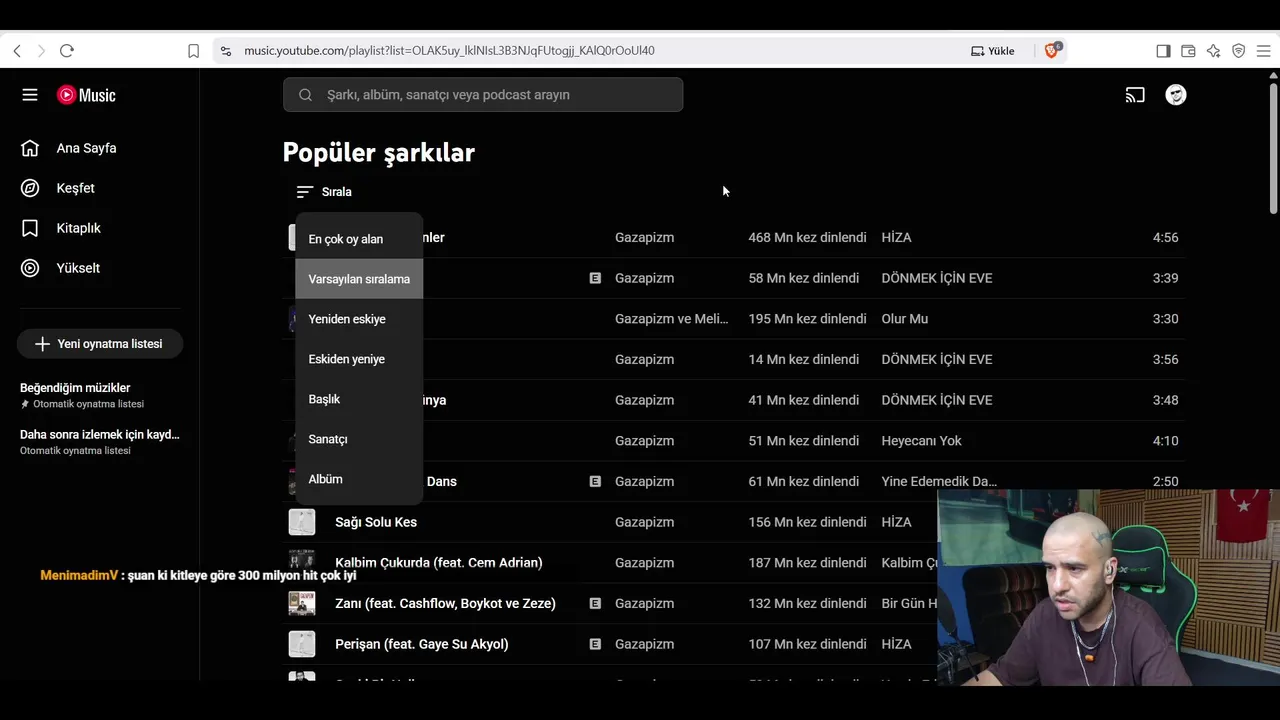Click explicit badge on Zanı row
Image resolution: width=1280 pixels, height=720 pixels.
pos(595,603)
